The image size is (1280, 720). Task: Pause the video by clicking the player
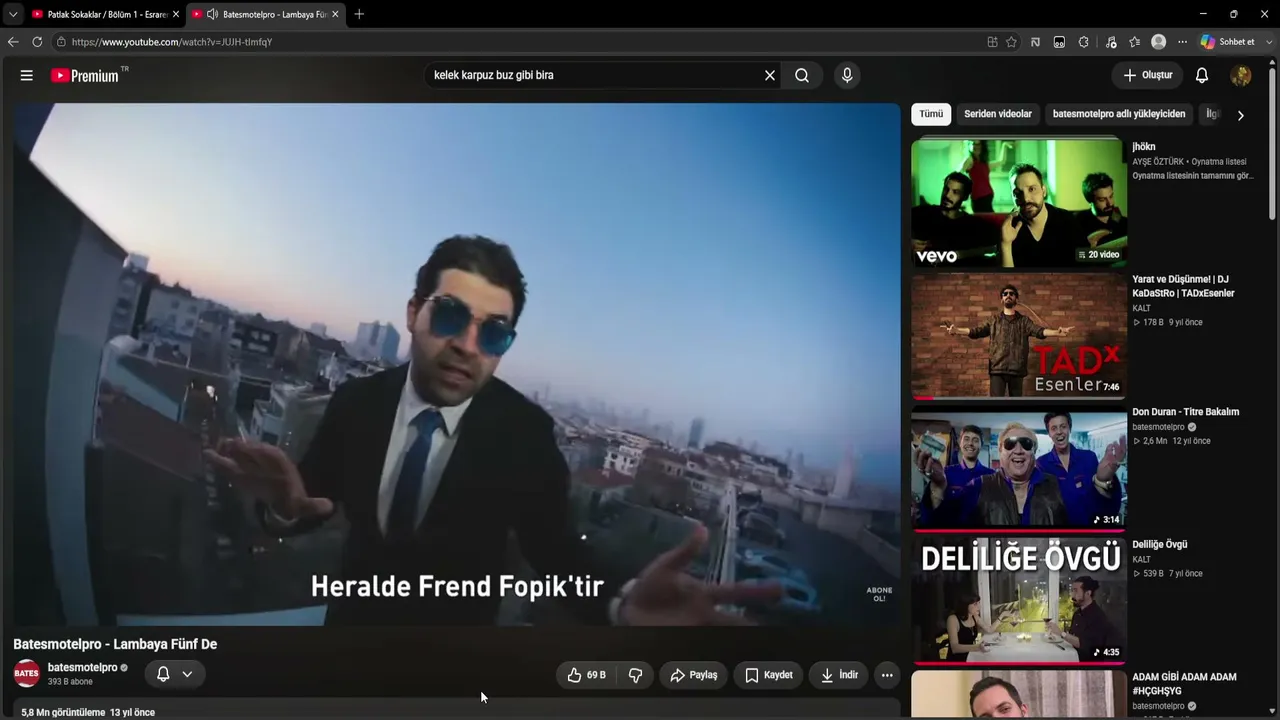(x=457, y=365)
